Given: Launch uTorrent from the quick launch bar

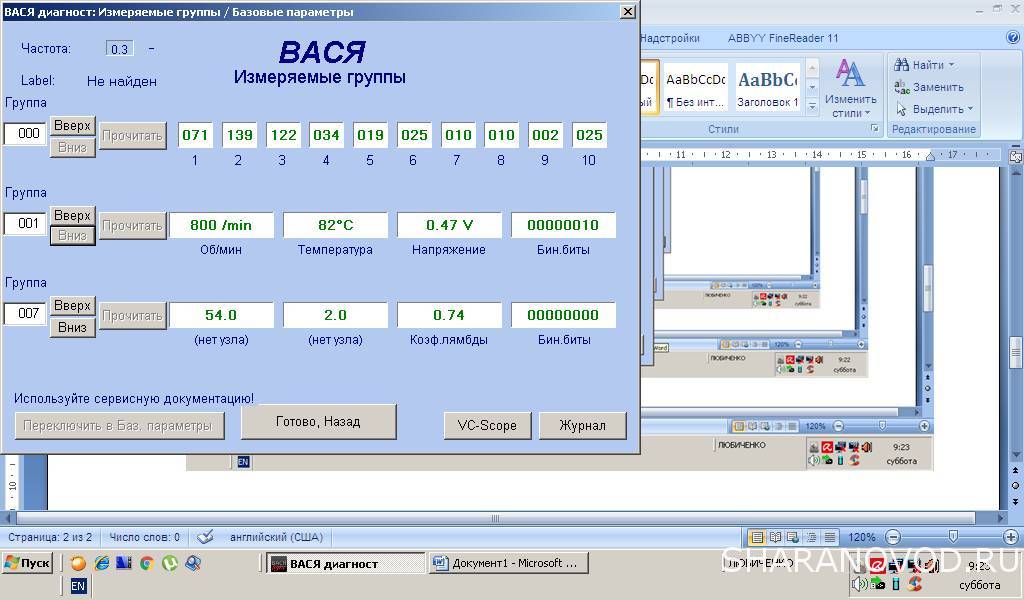Looking at the screenshot, I should 170,564.
